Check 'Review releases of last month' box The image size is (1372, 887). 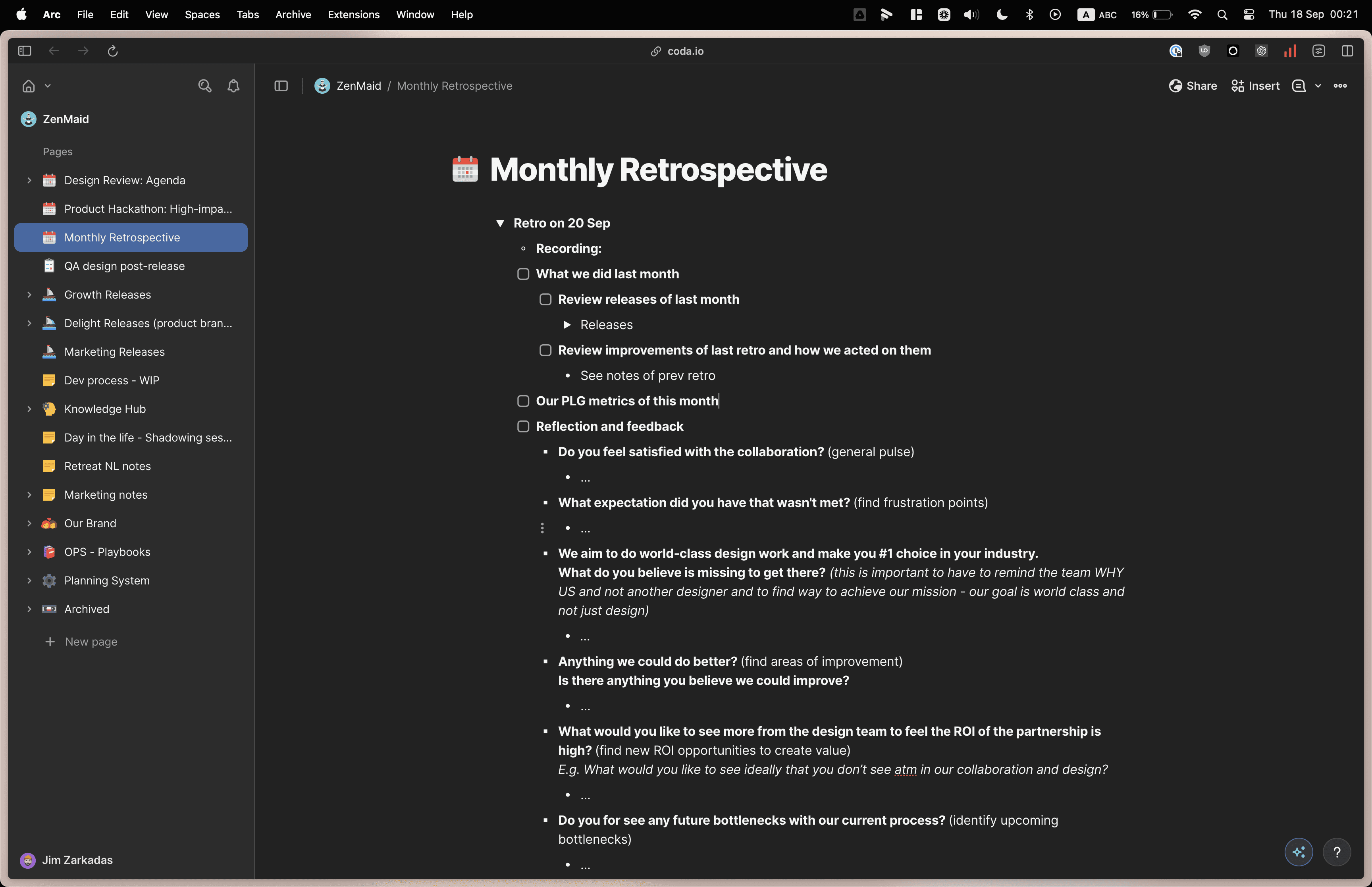(x=545, y=299)
